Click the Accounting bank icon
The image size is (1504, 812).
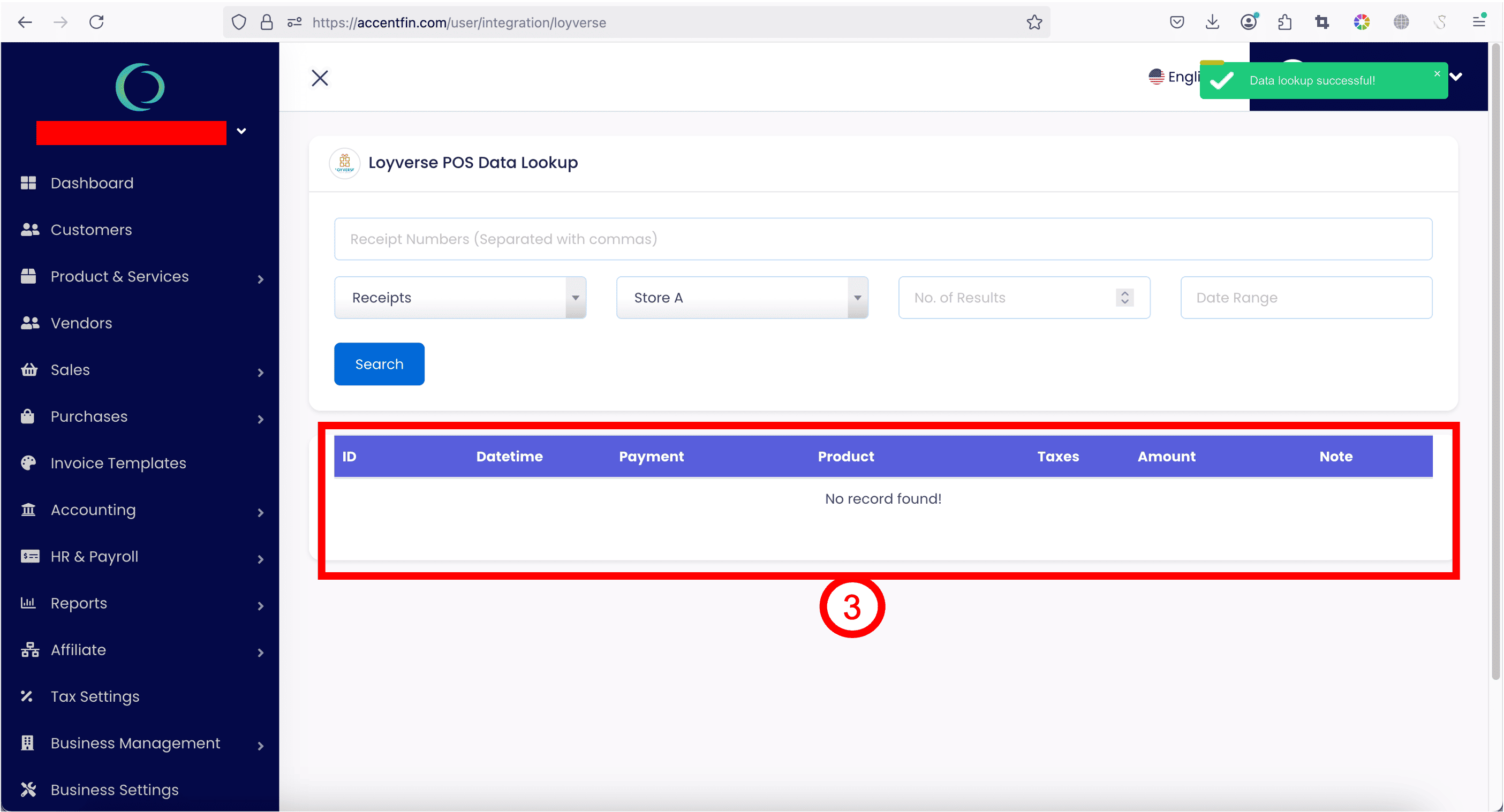[x=28, y=510]
